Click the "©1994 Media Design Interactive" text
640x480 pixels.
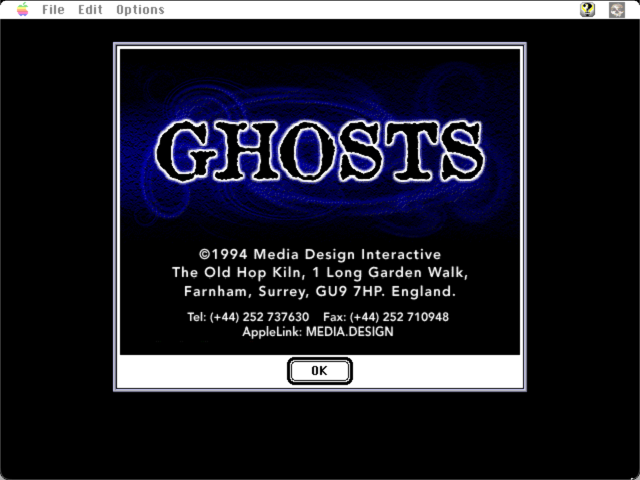320,254
